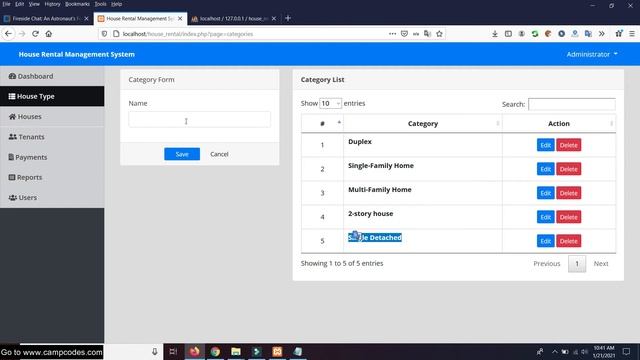Open the browser Edit menu
Viewport: 640px width, 360px height.
coord(20,4)
